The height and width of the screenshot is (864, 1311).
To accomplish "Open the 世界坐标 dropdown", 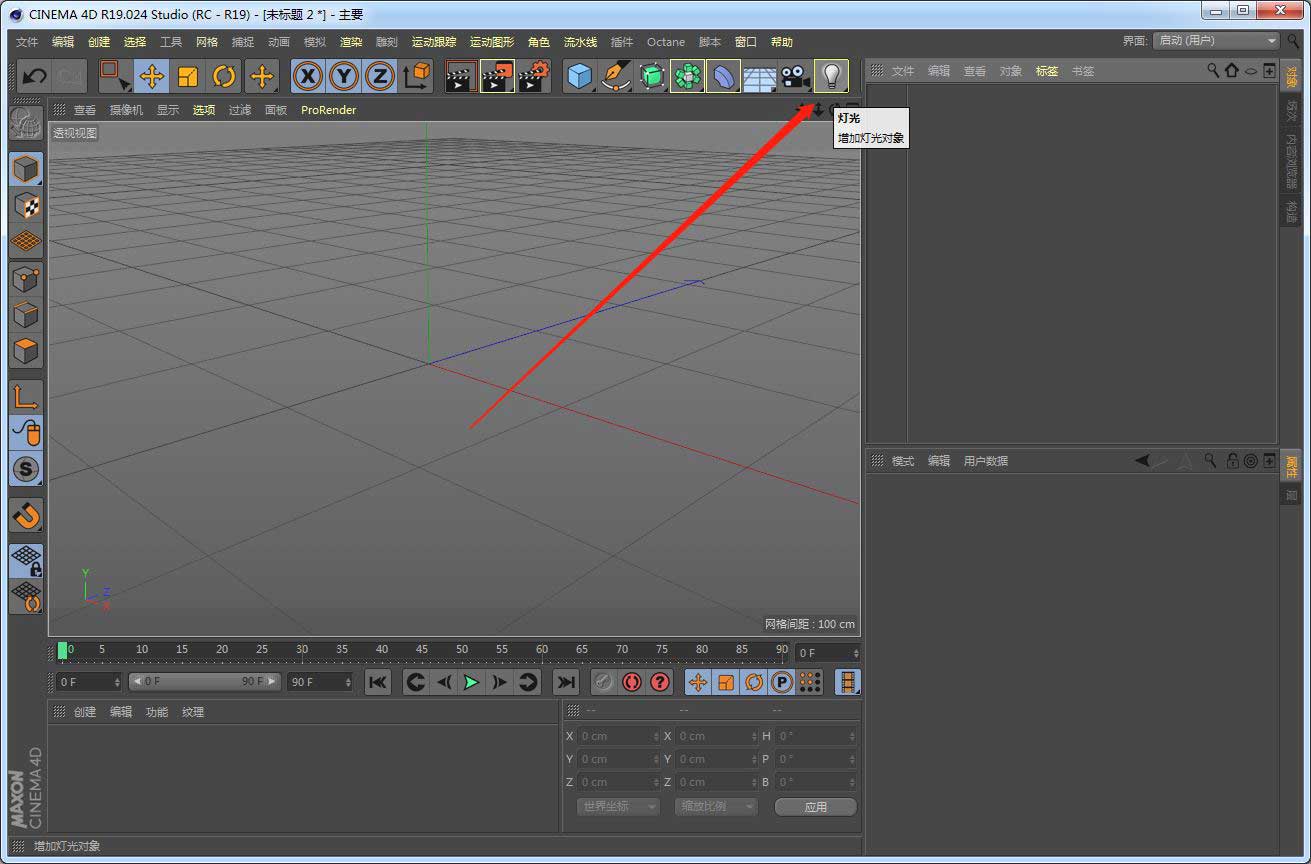I will [618, 806].
